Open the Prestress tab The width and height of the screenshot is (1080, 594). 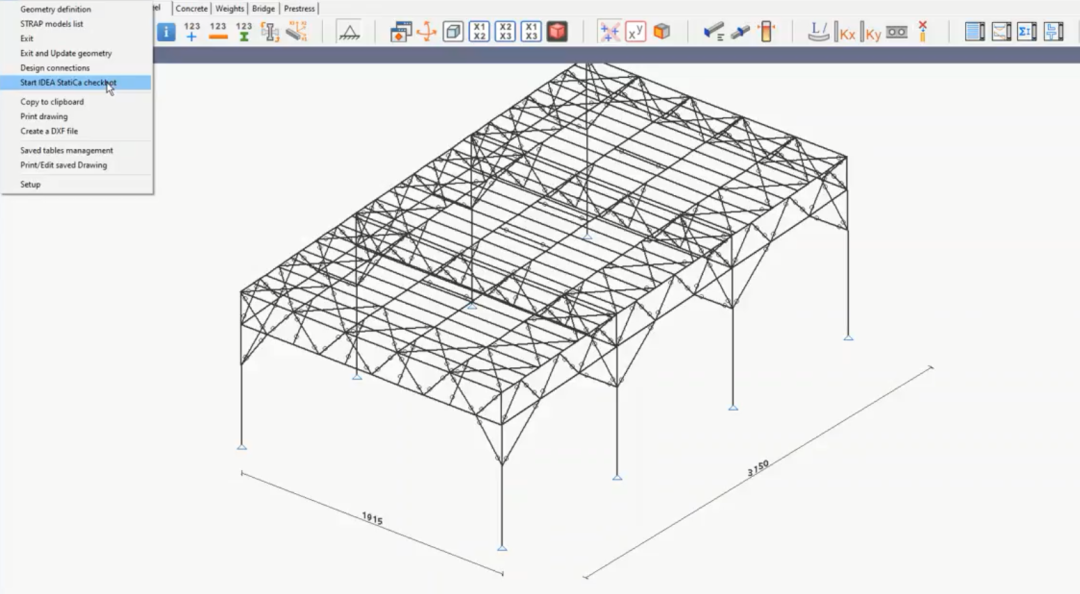299,9
